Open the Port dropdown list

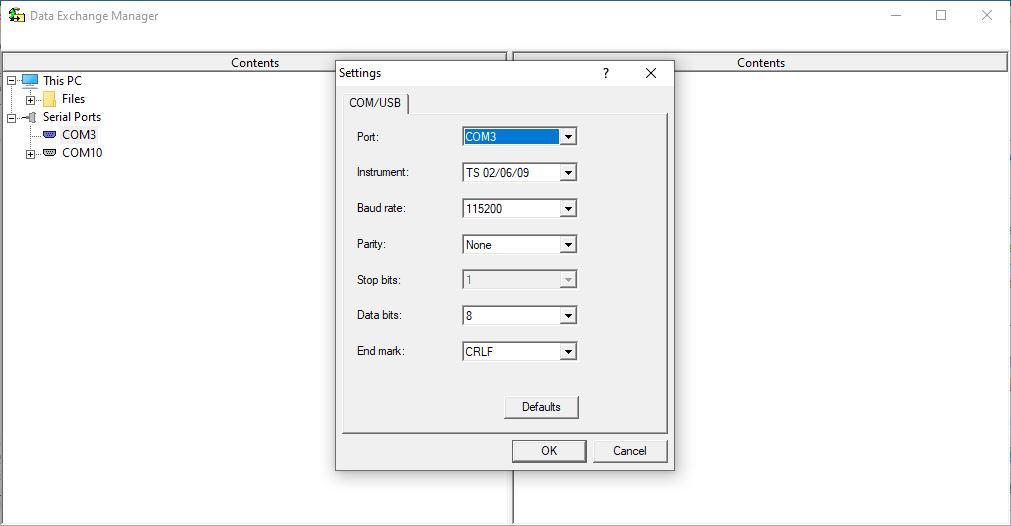point(568,137)
